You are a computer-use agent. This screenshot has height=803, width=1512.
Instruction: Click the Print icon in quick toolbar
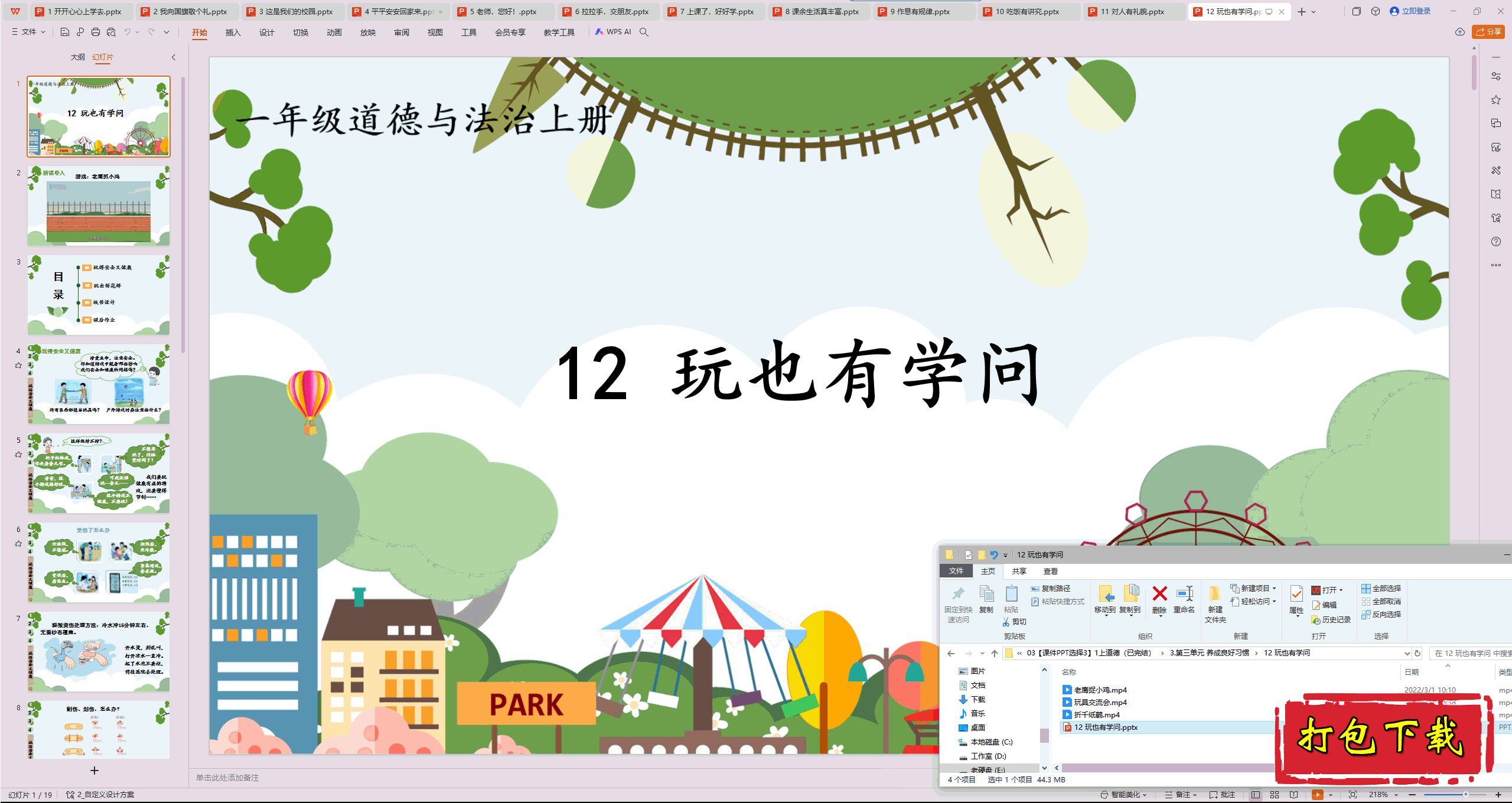pyautogui.click(x=96, y=32)
